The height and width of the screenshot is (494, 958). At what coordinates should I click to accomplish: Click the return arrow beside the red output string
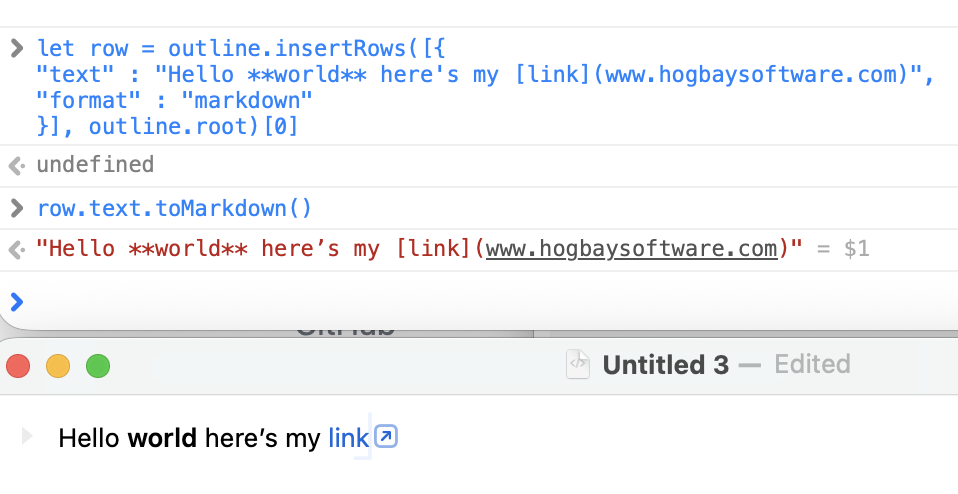pyautogui.click(x=16, y=249)
